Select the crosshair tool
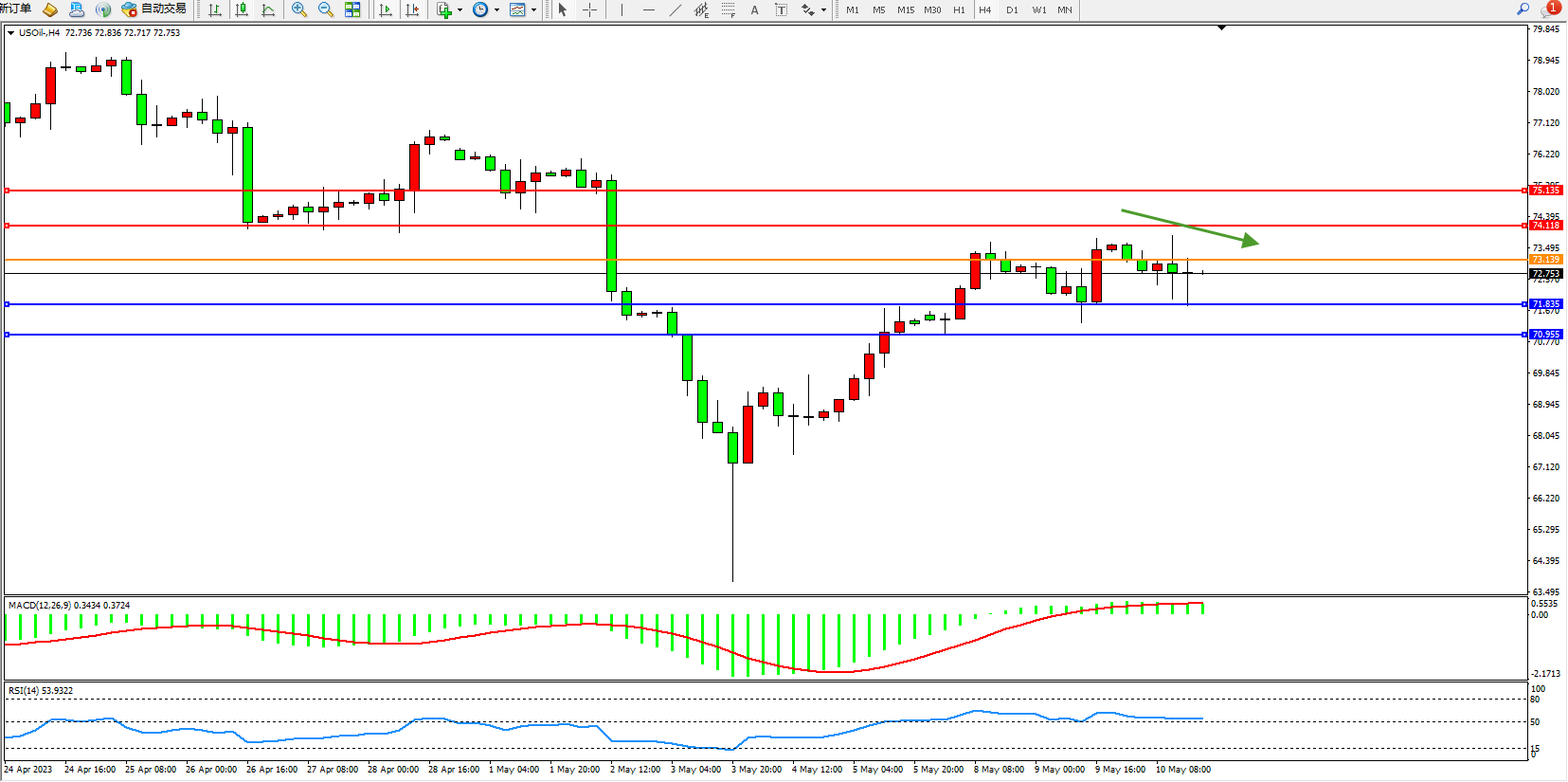Viewport: 1568px width, 782px height. (x=589, y=9)
